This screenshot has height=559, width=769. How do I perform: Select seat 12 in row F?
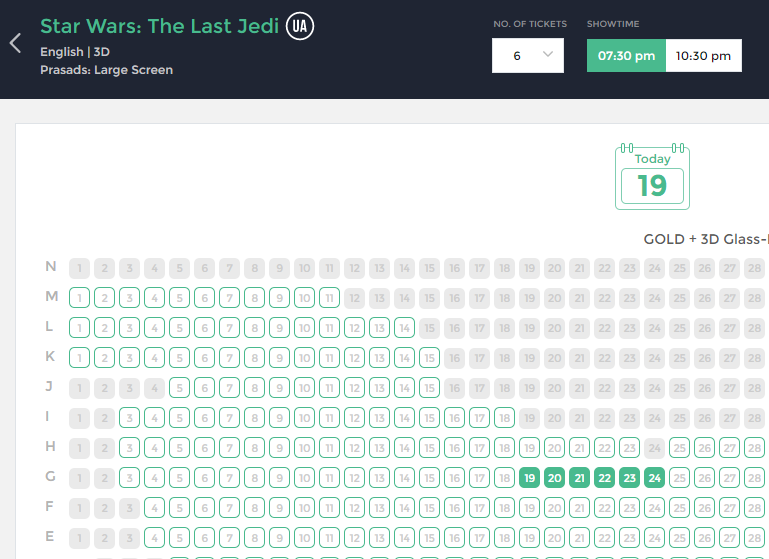(x=355, y=508)
